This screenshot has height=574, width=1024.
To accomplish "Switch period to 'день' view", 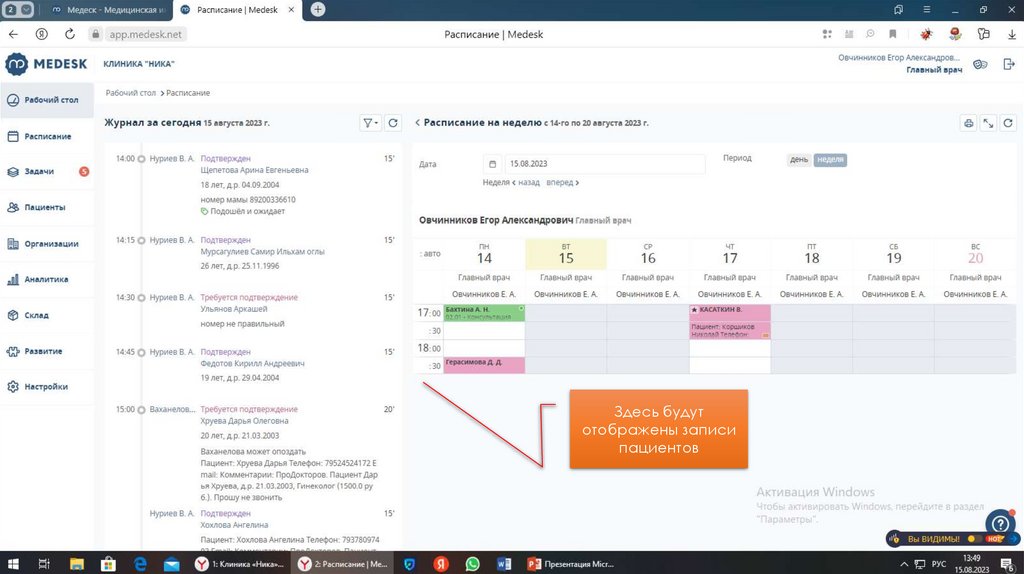I will click(799, 159).
